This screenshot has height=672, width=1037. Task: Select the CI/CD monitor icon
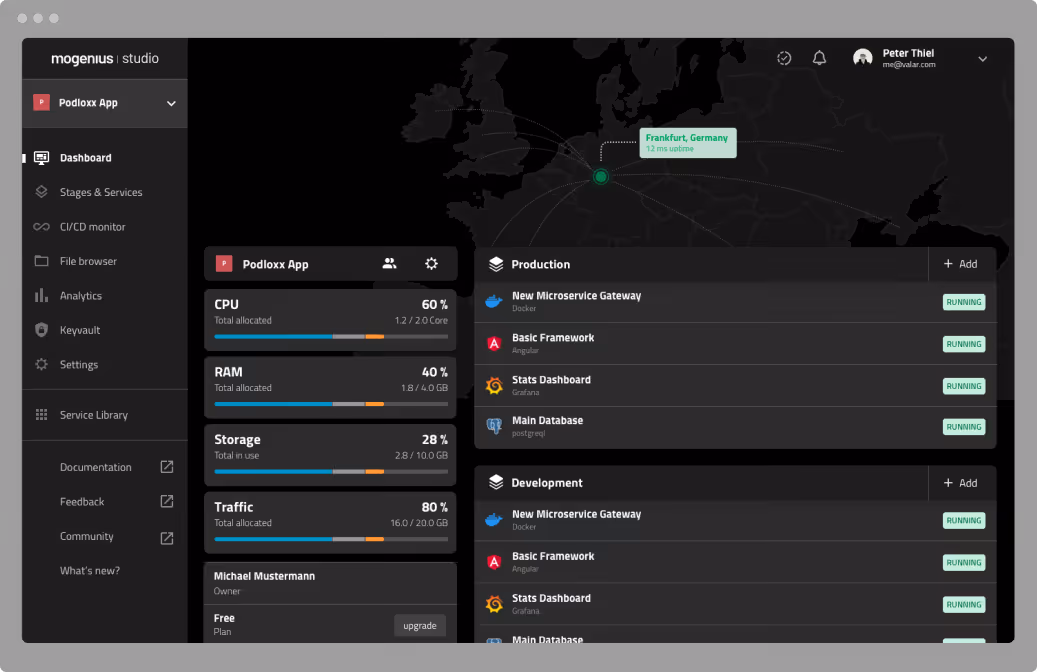pyautogui.click(x=41, y=226)
